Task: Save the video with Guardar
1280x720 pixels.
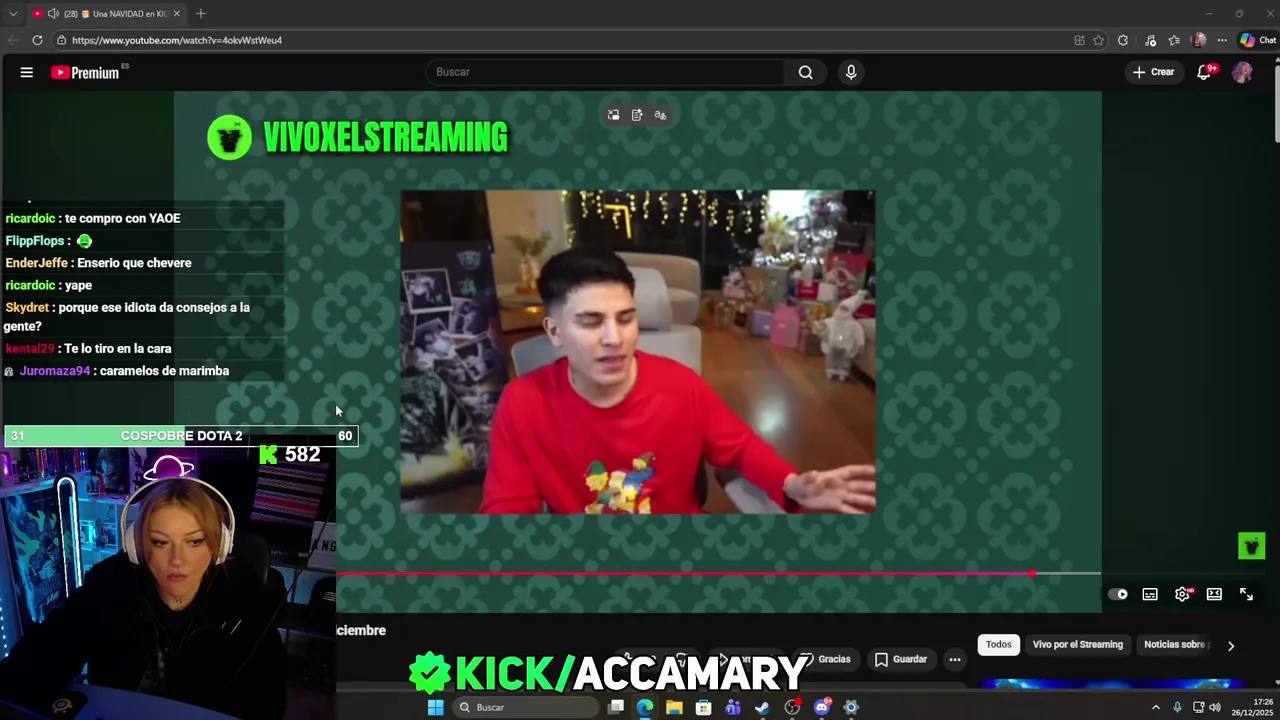Action: tap(900, 659)
